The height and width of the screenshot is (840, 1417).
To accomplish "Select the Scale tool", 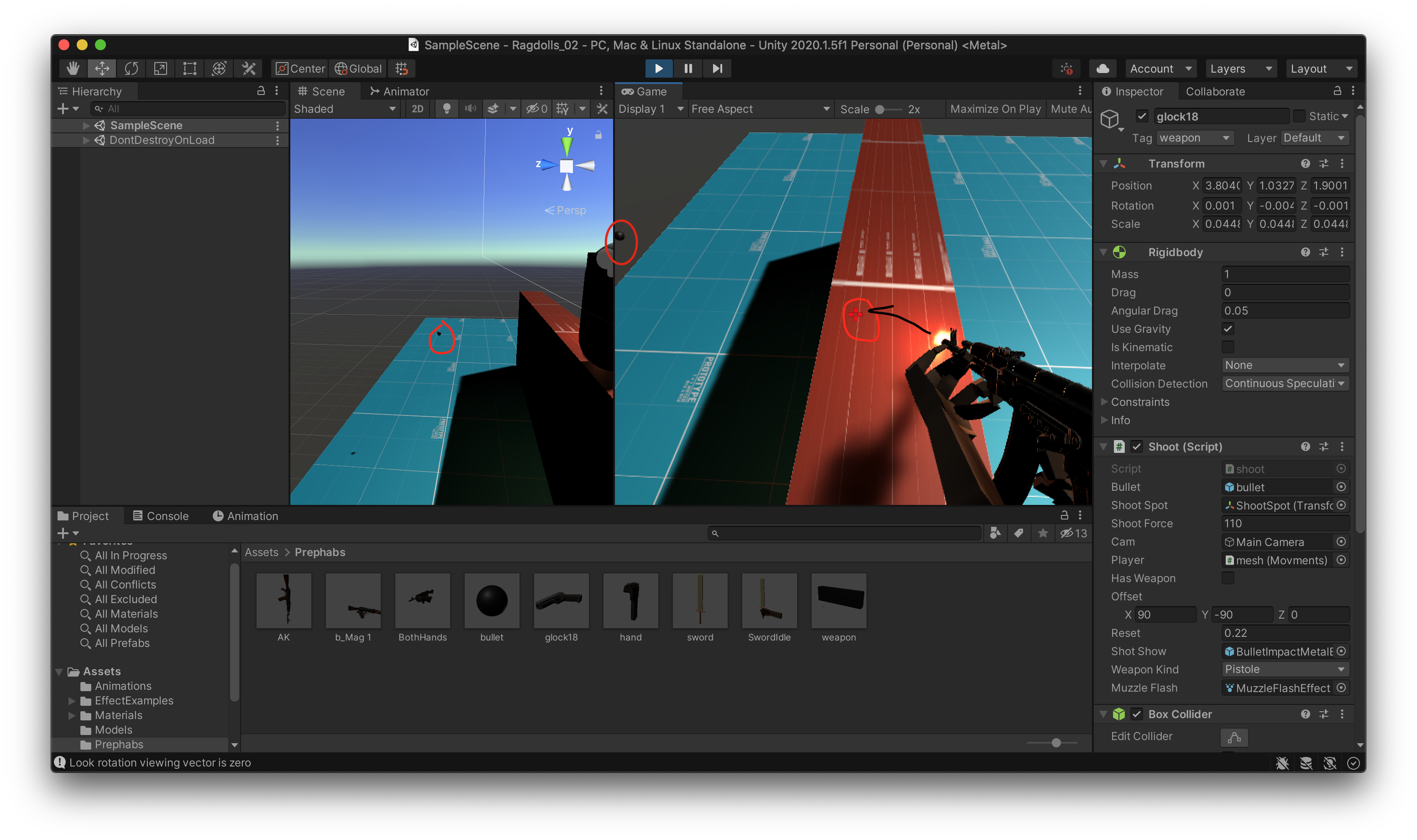I will (161, 68).
